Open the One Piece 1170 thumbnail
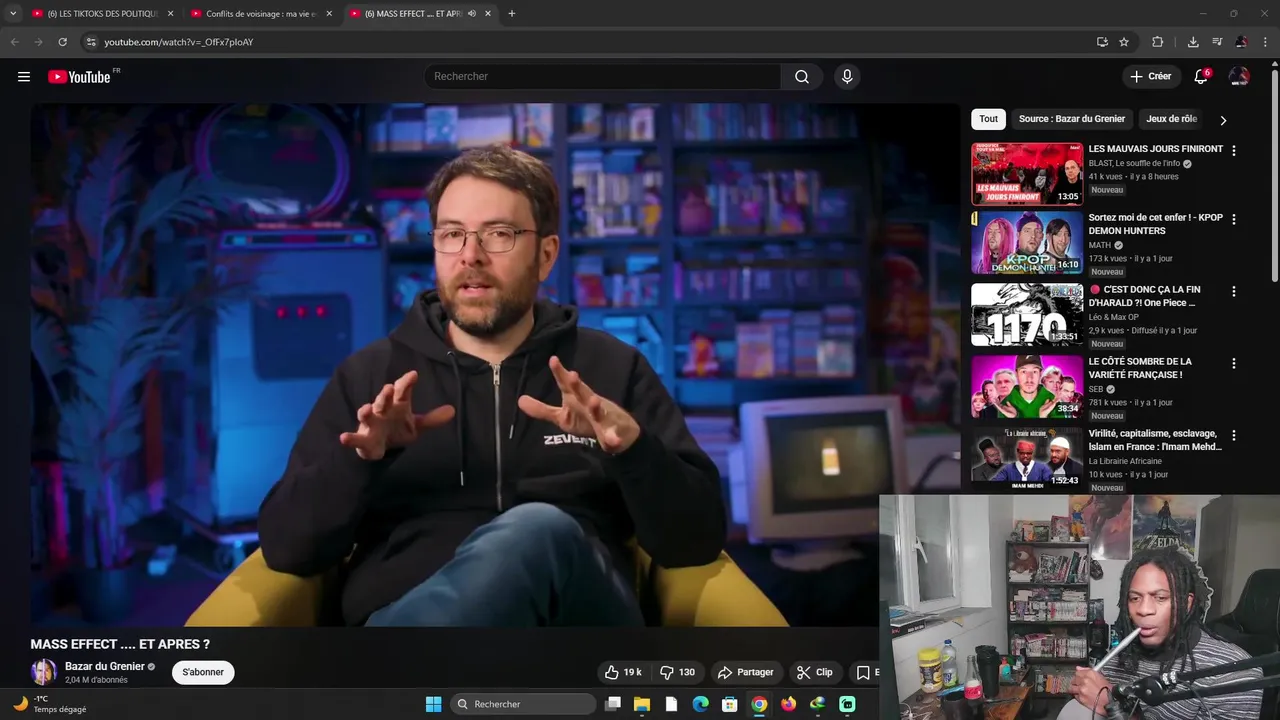This screenshot has width=1280, height=720. coord(1027,314)
